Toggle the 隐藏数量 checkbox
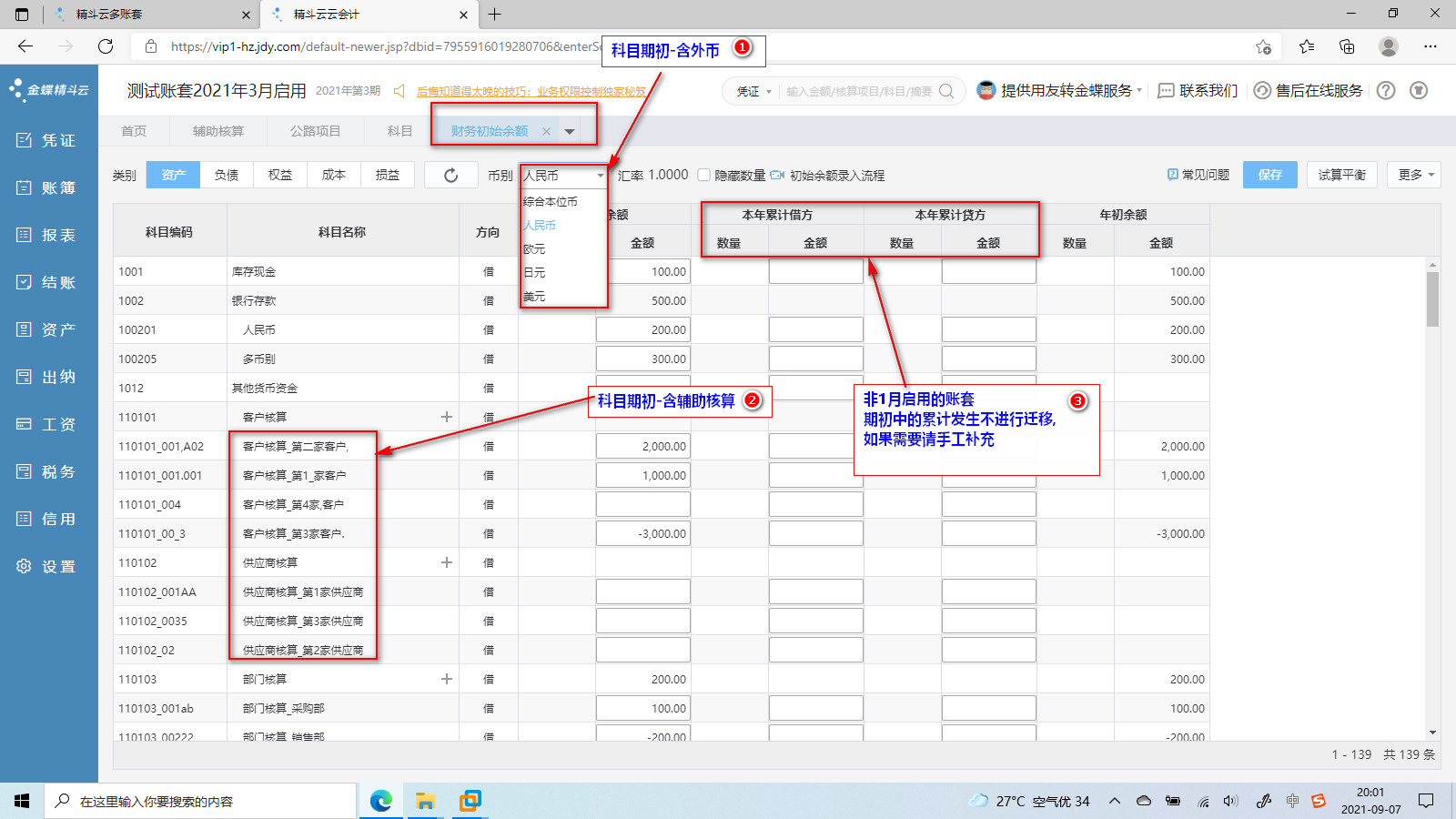This screenshot has height=819, width=1456. [703, 175]
